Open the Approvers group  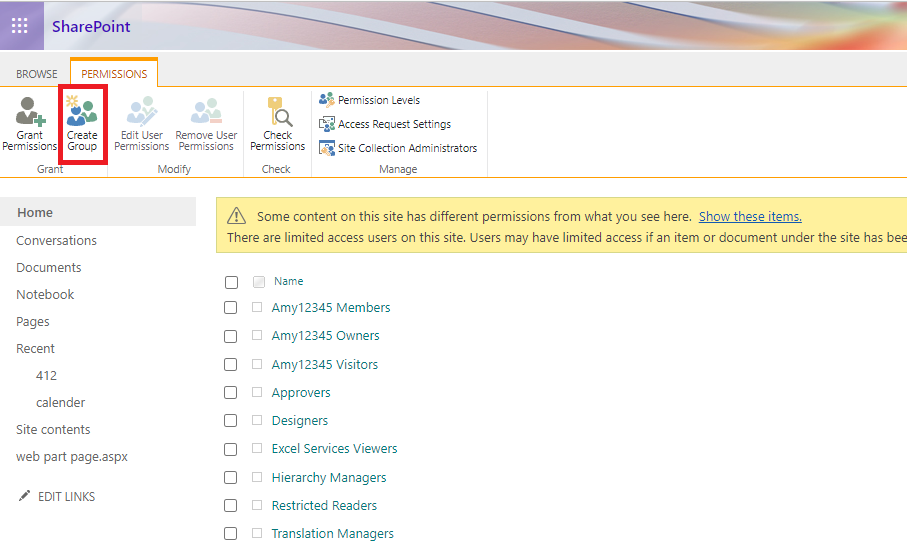[x=301, y=392]
